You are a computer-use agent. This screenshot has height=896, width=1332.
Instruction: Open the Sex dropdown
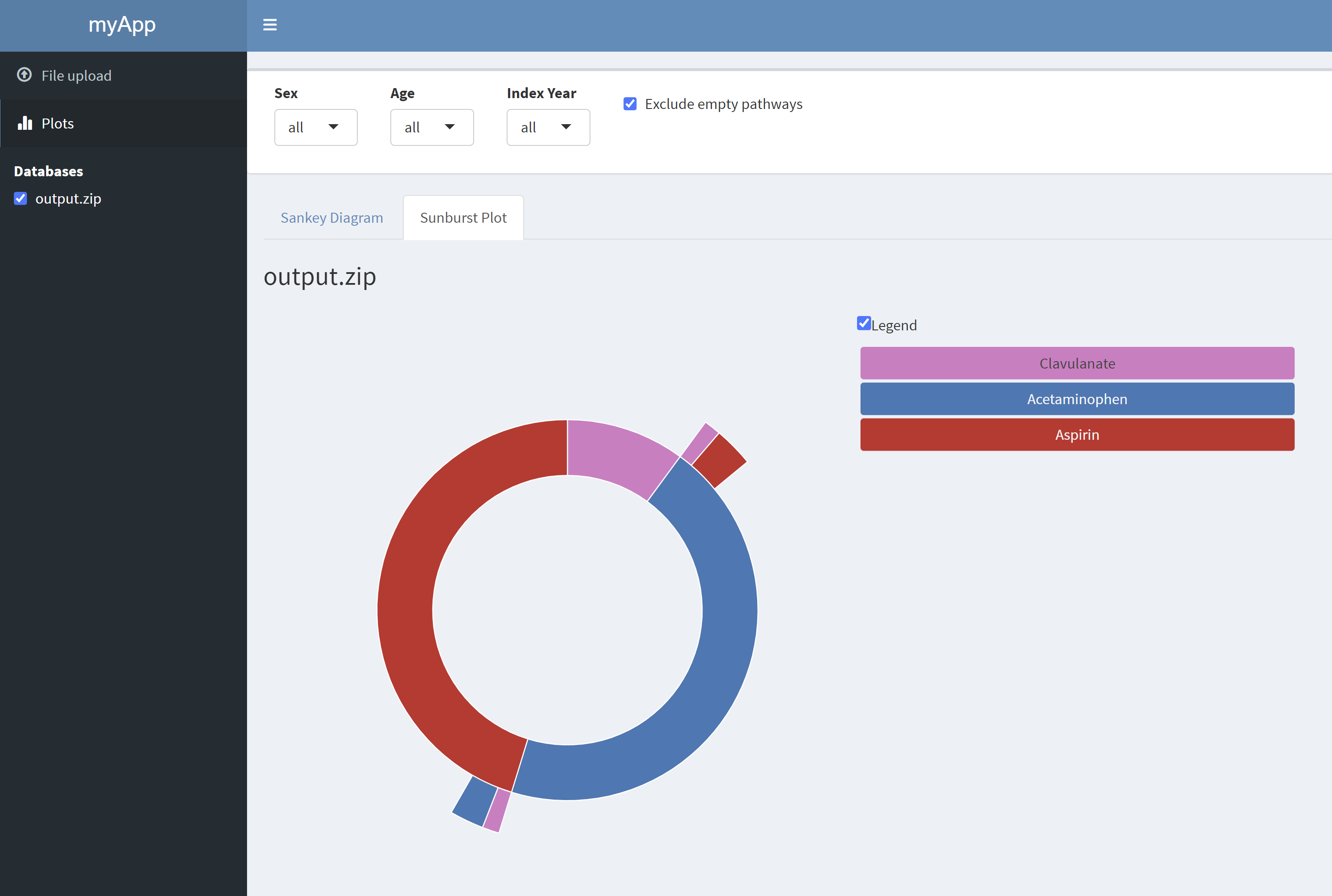[x=316, y=127]
